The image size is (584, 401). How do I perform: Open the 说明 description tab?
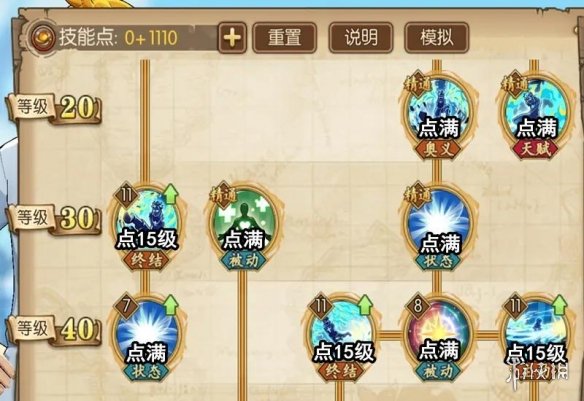click(361, 38)
